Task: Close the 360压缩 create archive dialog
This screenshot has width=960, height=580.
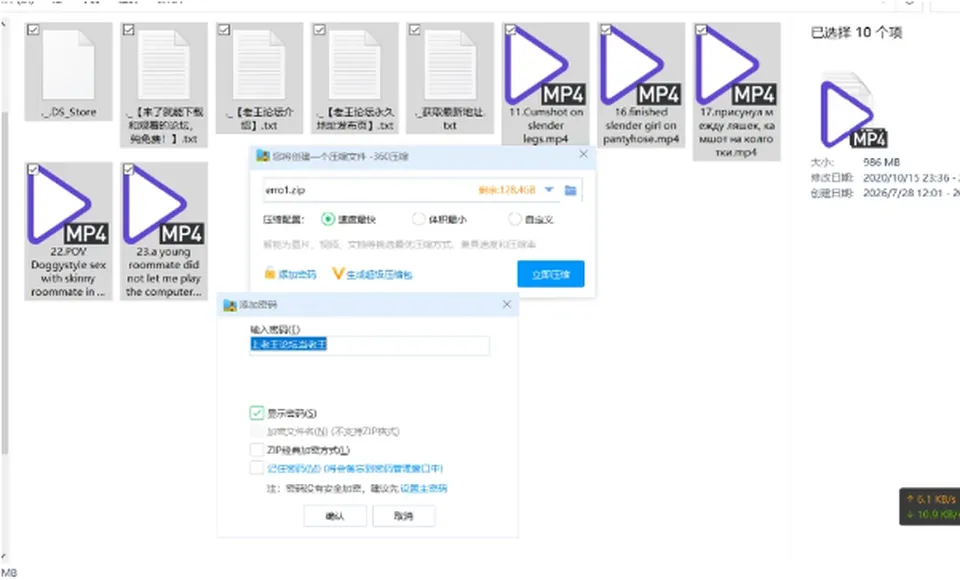Action: click(x=583, y=154)
